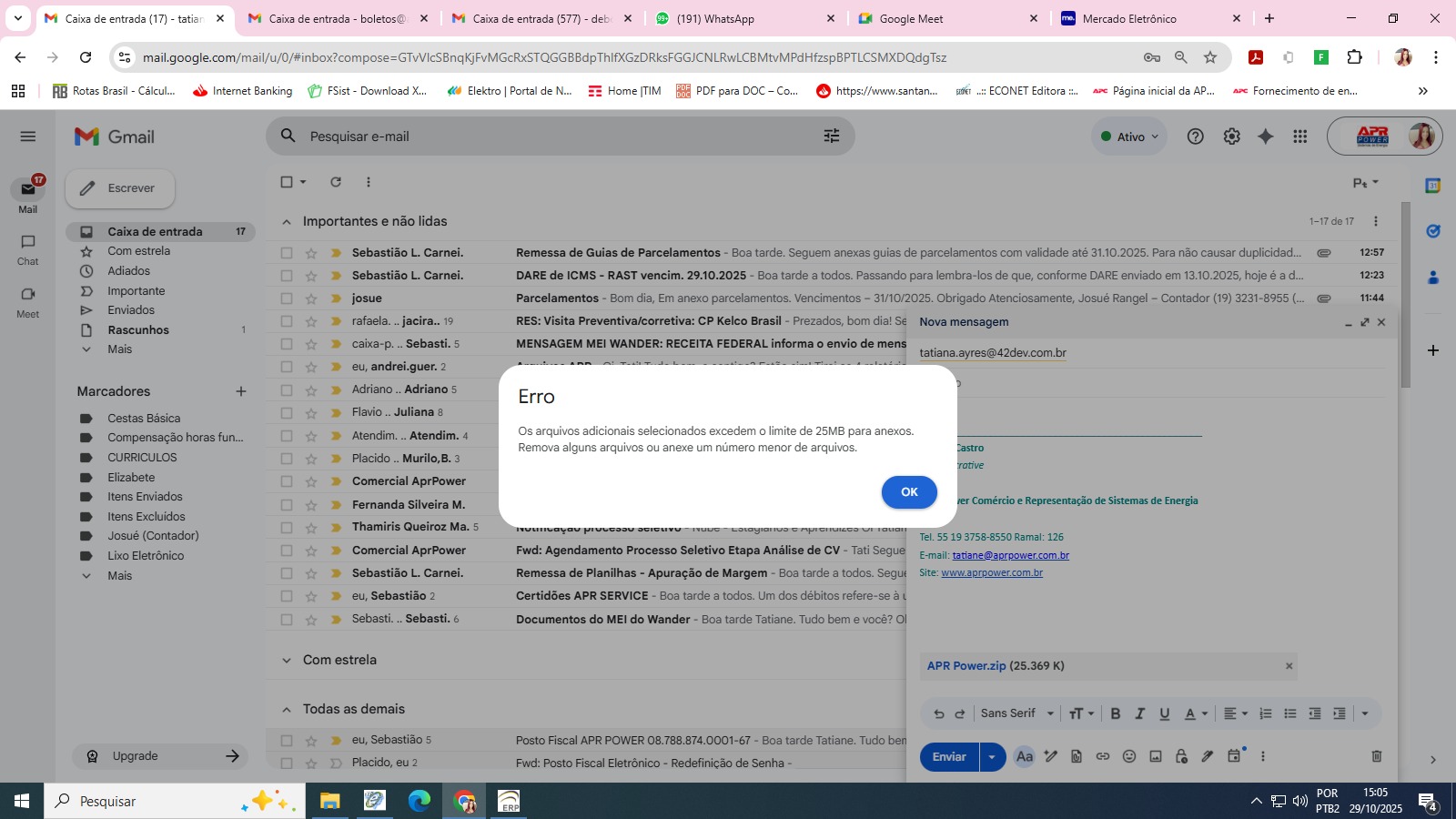Open Gmail settings gear icon
This screenshot has width=1456, height=819.
pyautogui.click(x=1231, y=136)
